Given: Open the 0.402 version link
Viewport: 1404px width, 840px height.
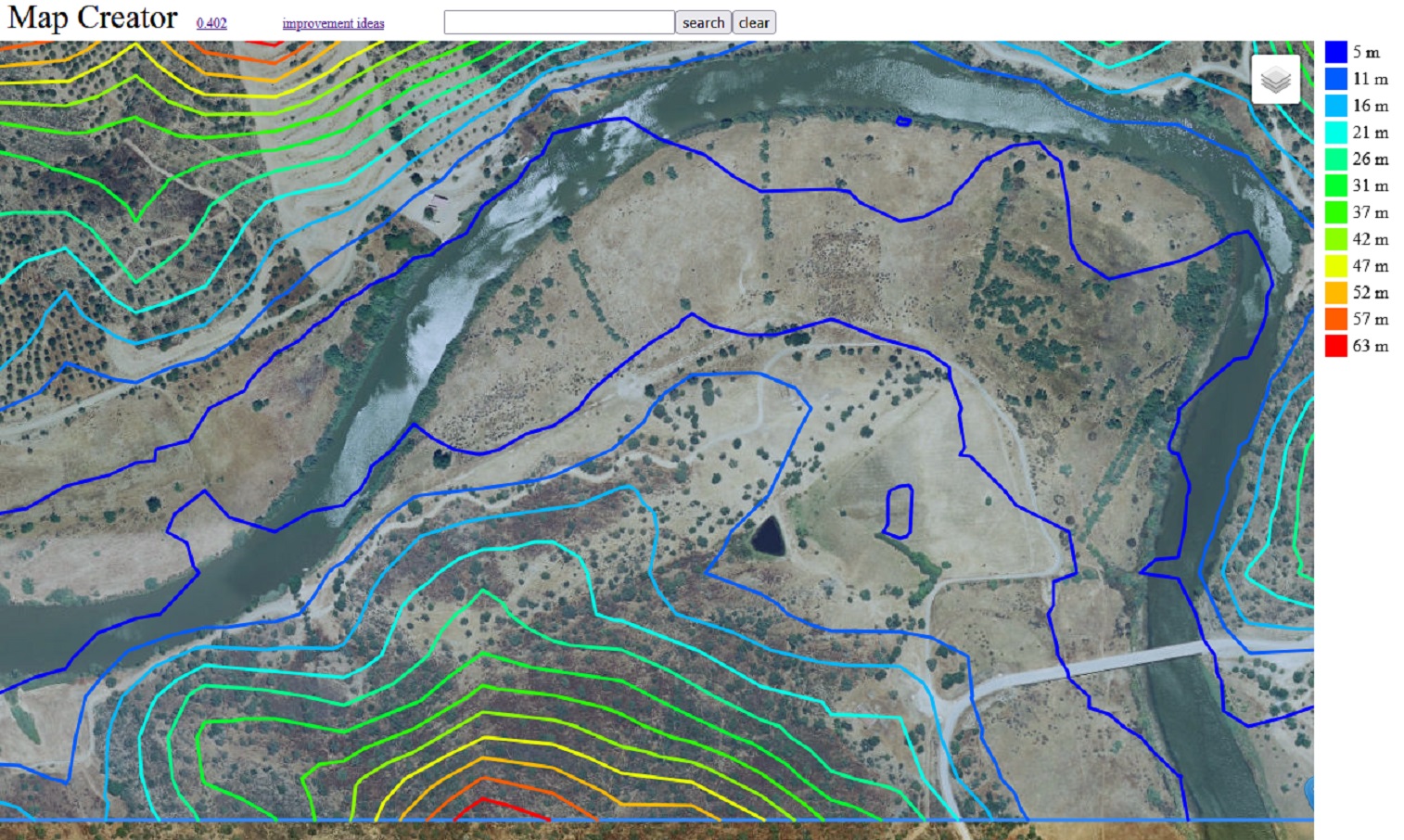Looking at the screenshot, I should click(x=211, y=23).
